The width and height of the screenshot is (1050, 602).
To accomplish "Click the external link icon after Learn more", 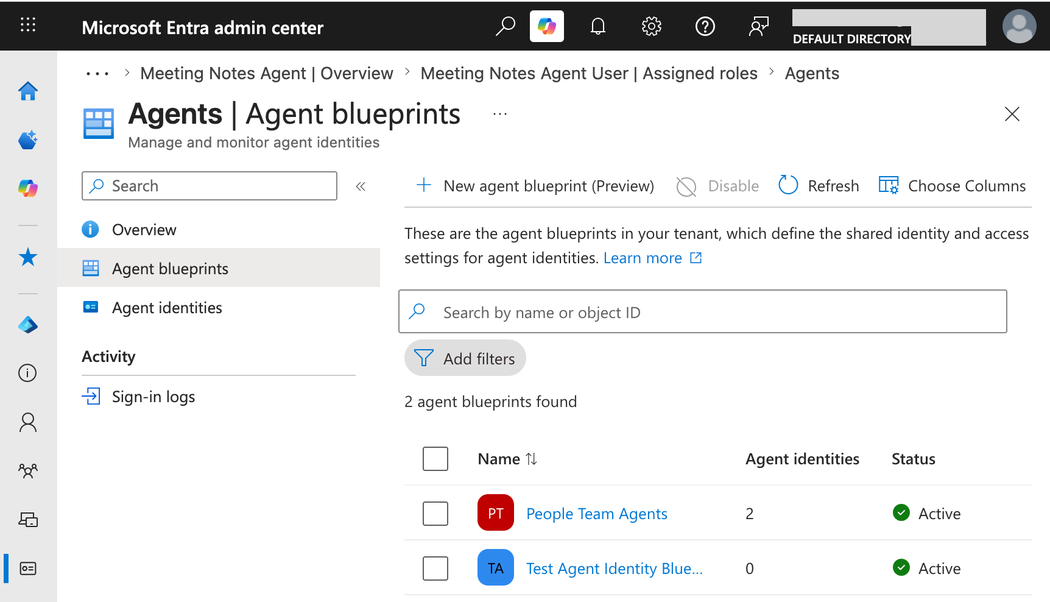I will pos(696,258).
